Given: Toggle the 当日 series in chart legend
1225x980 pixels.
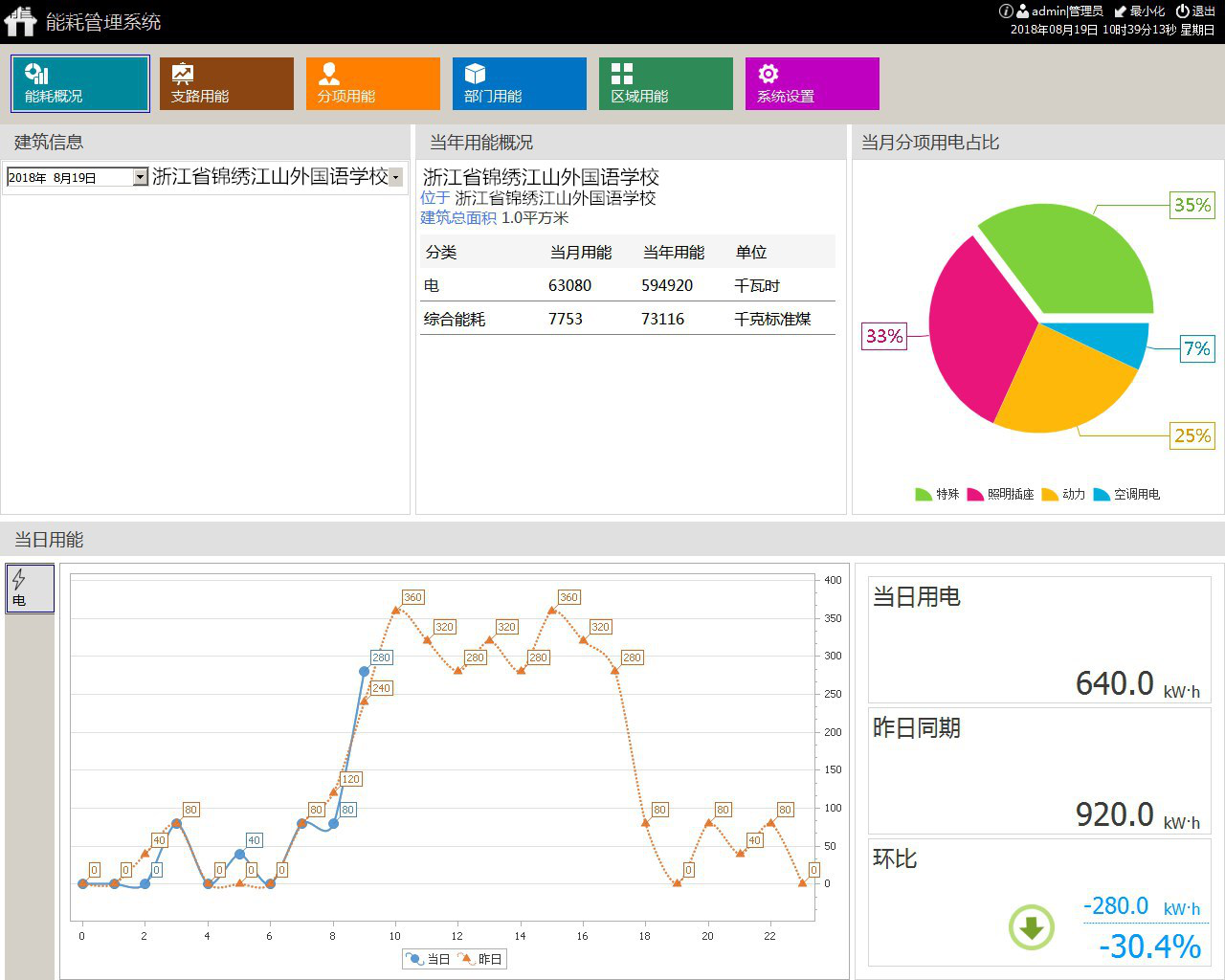Looking at the screenshot, I should pyautogui.click(x=428, y=959).
